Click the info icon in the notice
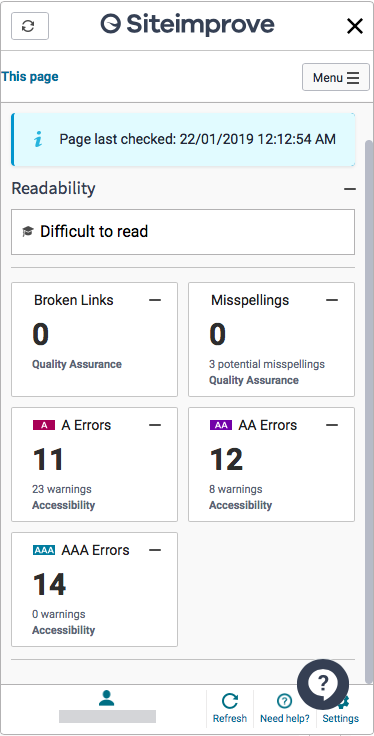The image size is (374, 736). click(x=38, y=139)
